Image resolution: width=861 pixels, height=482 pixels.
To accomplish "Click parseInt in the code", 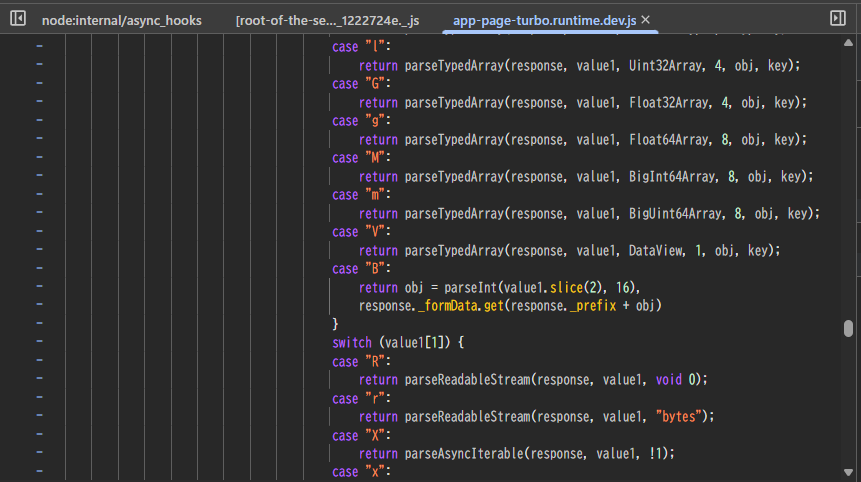I will (469, 288).
